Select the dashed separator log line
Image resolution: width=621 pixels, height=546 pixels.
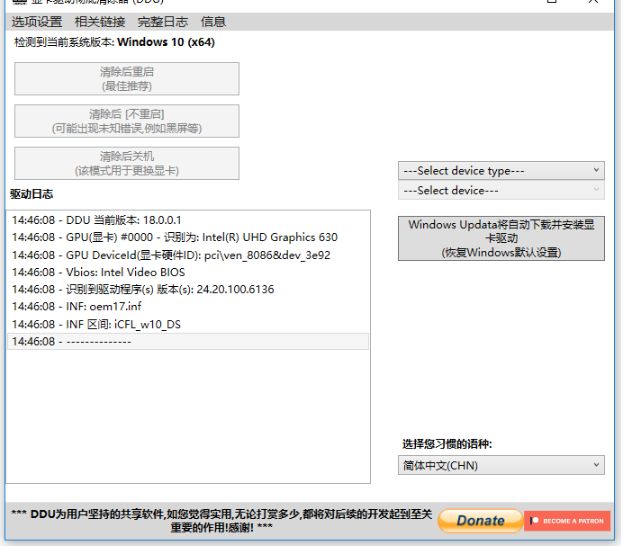coord(188,341)
